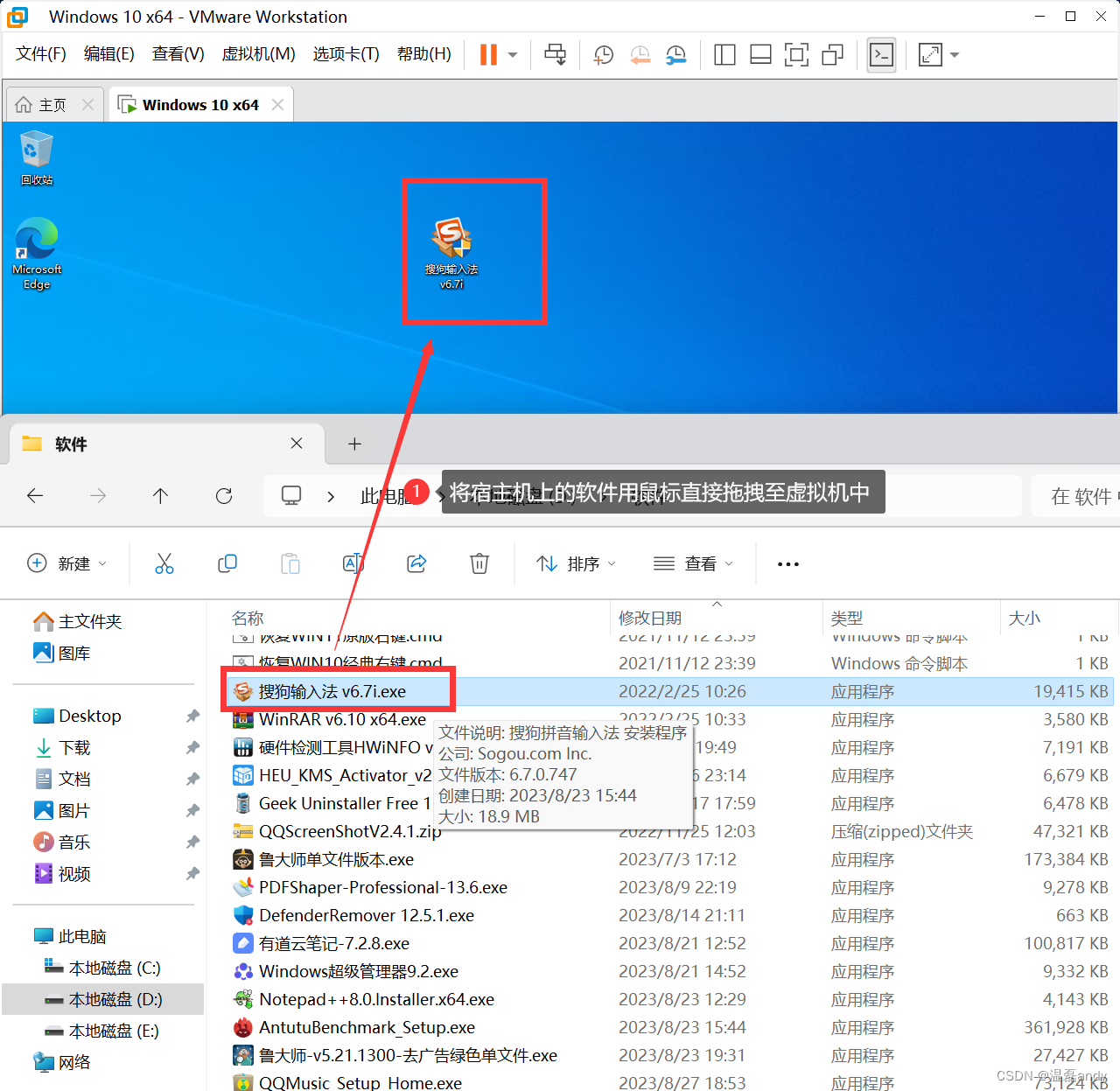The image size is (1120, 1091).
Task: Open the 新建 dropdown in Explorer toolbar
Action: [x=67, y=563]
